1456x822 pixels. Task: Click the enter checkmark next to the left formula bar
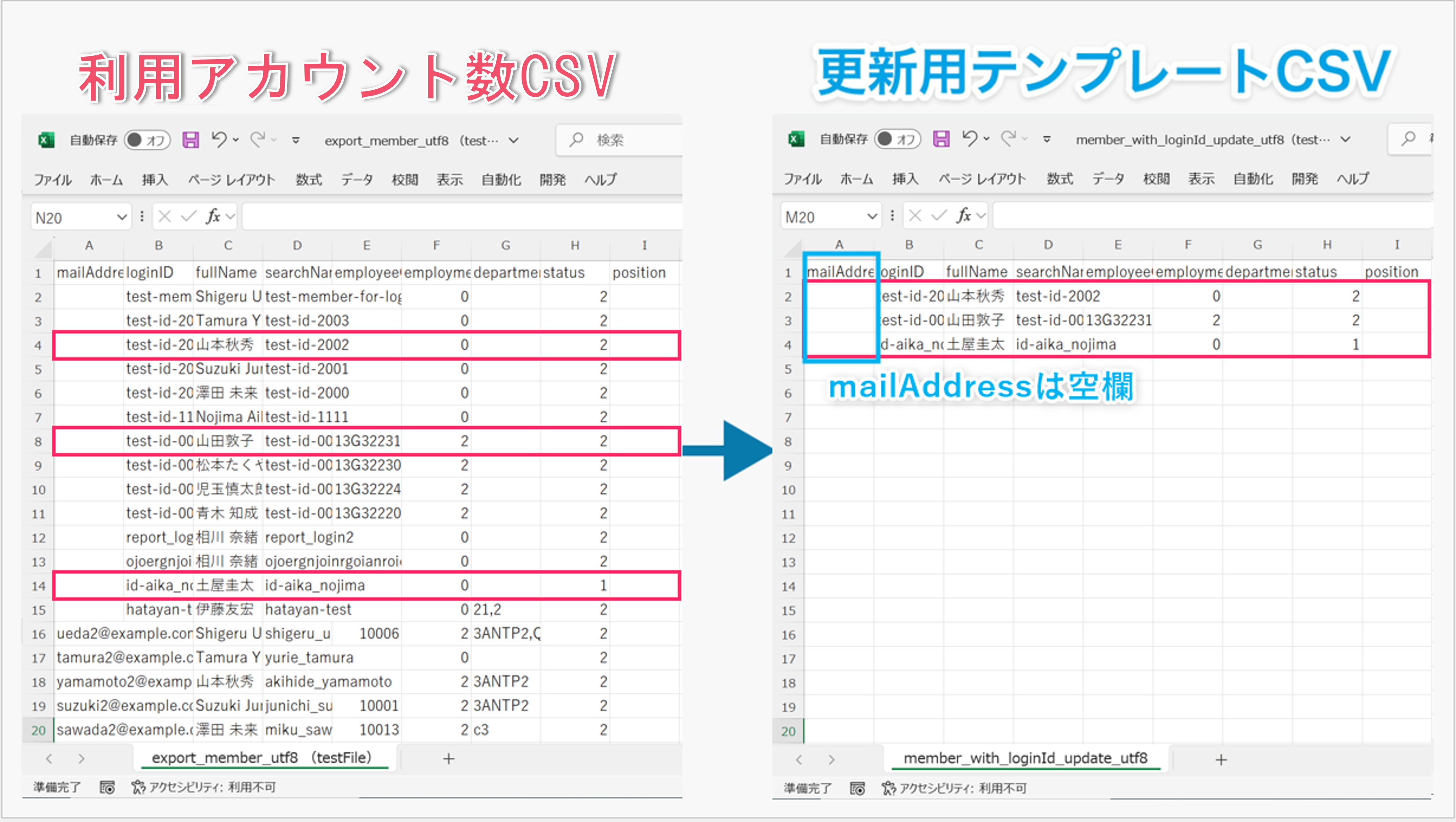[x=188, y=216]
